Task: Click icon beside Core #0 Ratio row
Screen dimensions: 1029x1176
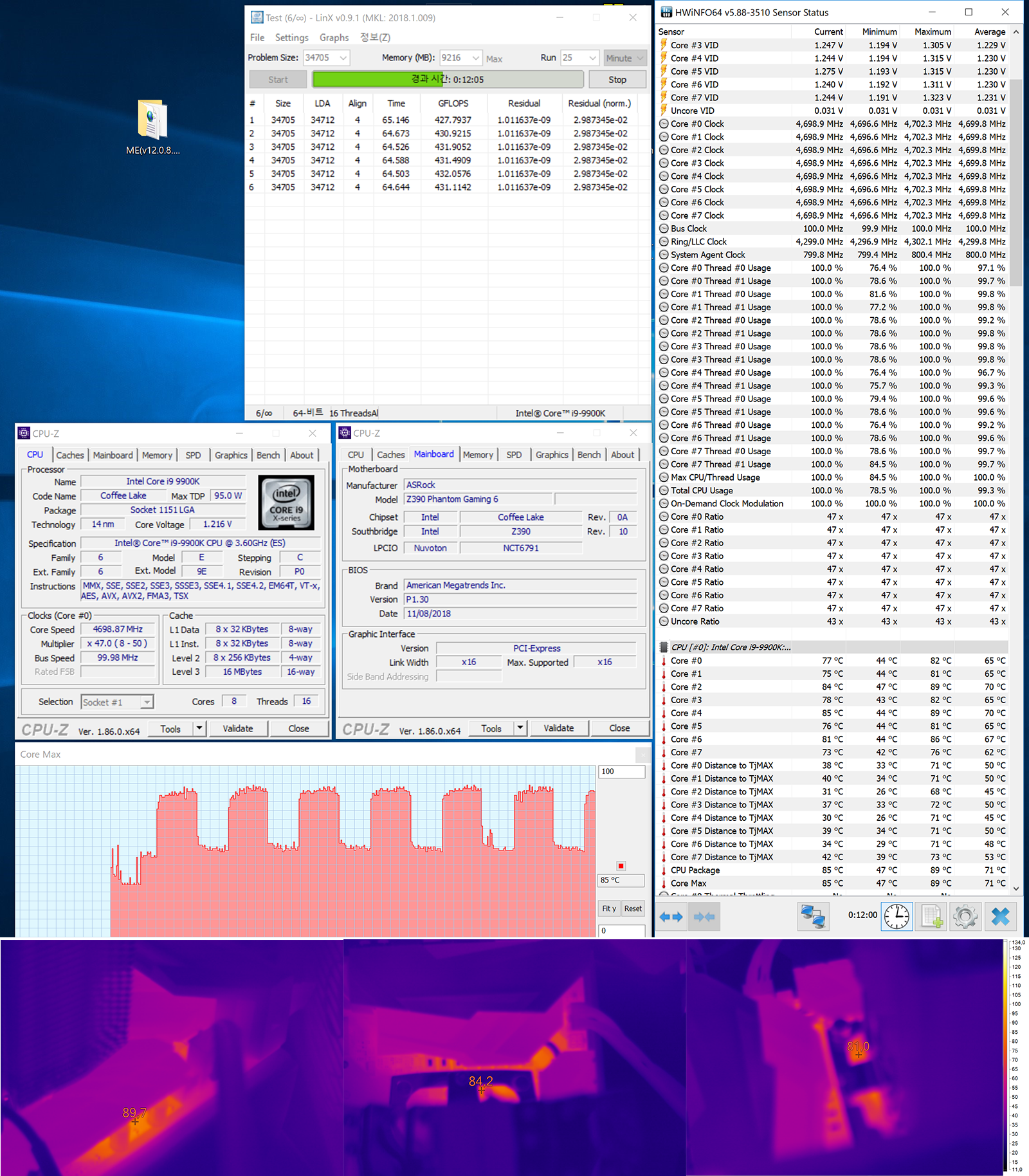Action: point(664,517)
